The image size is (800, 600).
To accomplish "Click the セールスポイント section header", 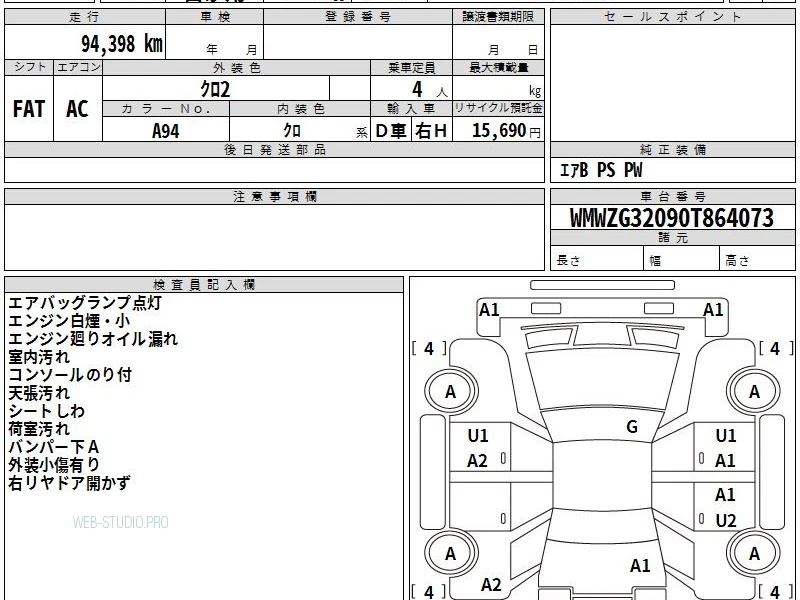I will click(672, 17).
